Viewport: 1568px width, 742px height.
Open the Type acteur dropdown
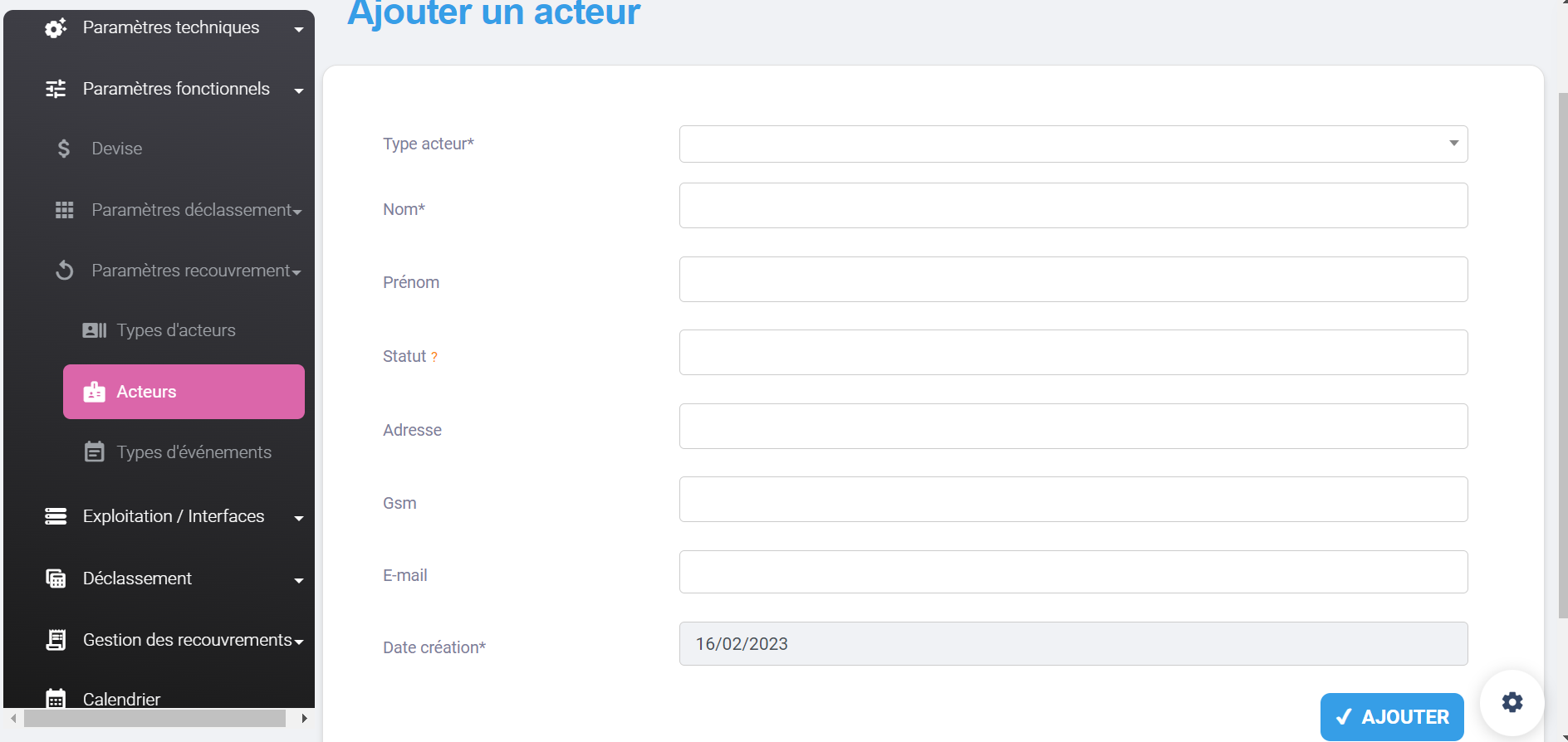click(x=1073, y=144)
